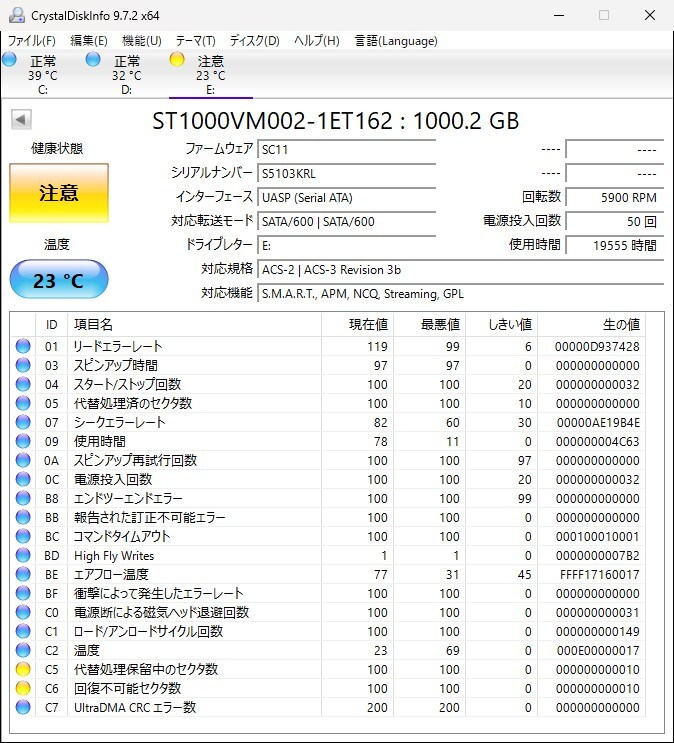
Task: Click the ID column header
Action: pos(51,325)
